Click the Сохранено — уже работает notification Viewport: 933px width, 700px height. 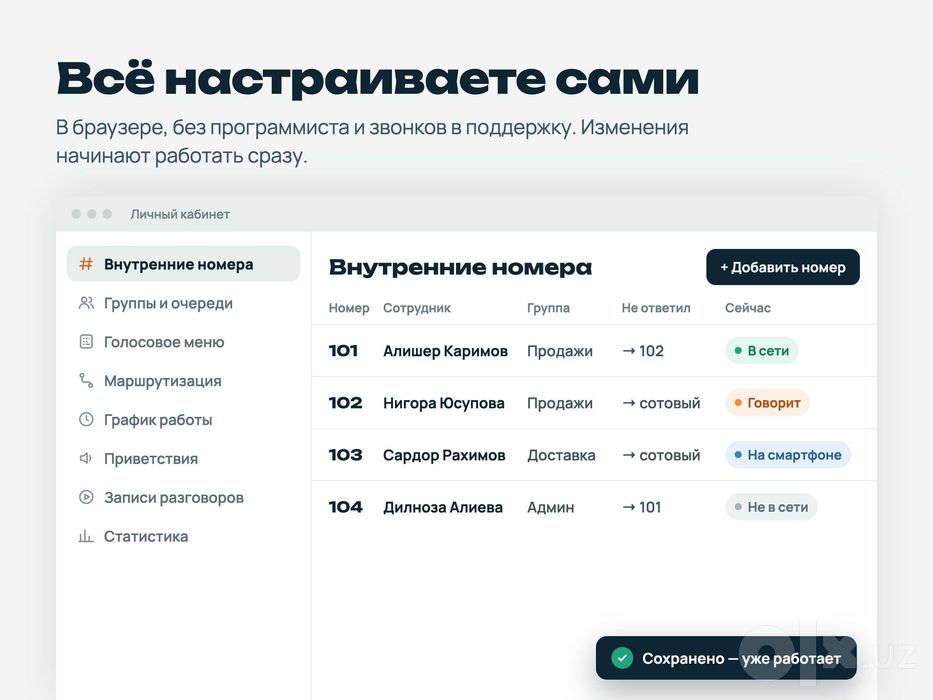[x=726, y=658]
